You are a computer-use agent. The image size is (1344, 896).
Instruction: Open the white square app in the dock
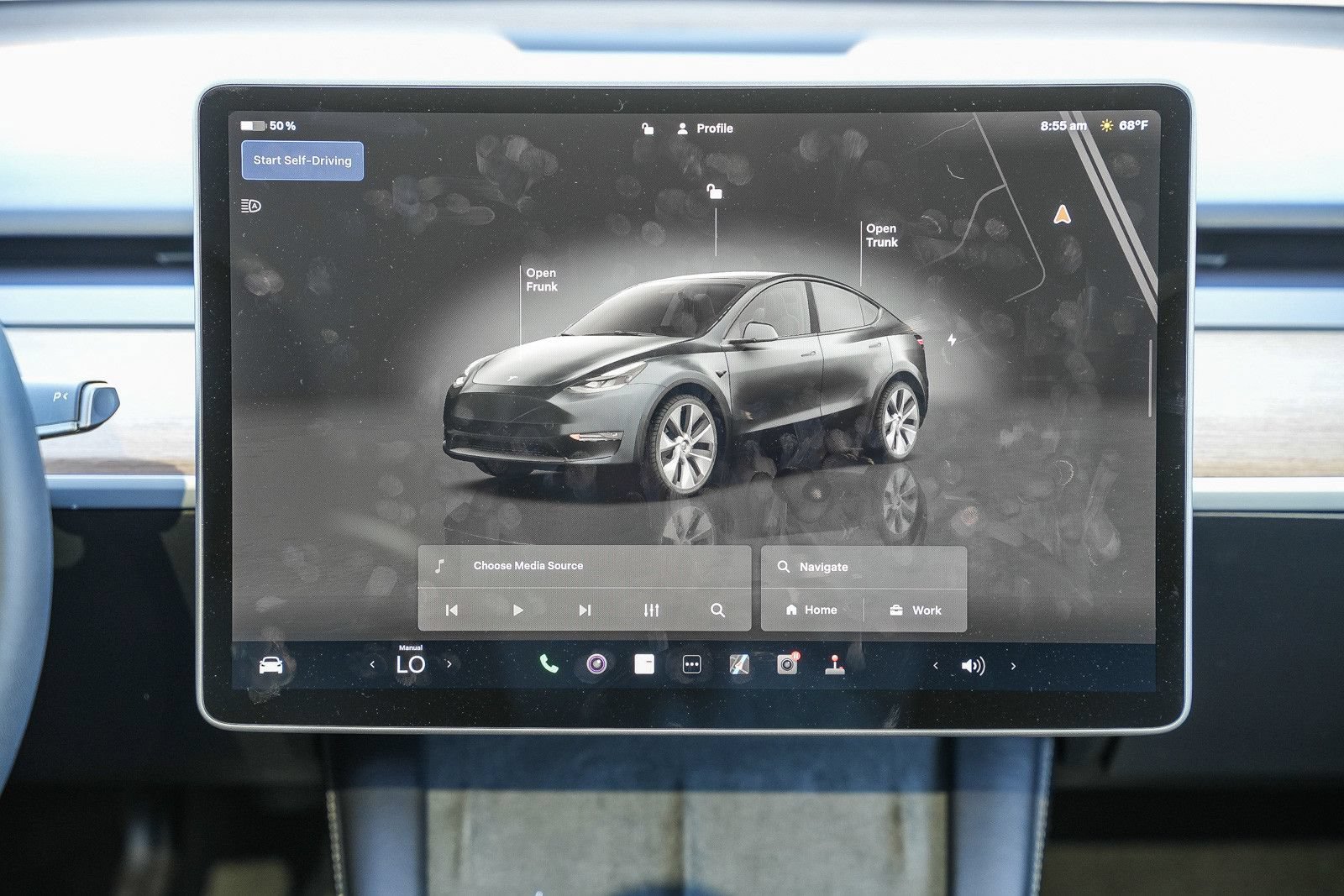tap(644, 664)
